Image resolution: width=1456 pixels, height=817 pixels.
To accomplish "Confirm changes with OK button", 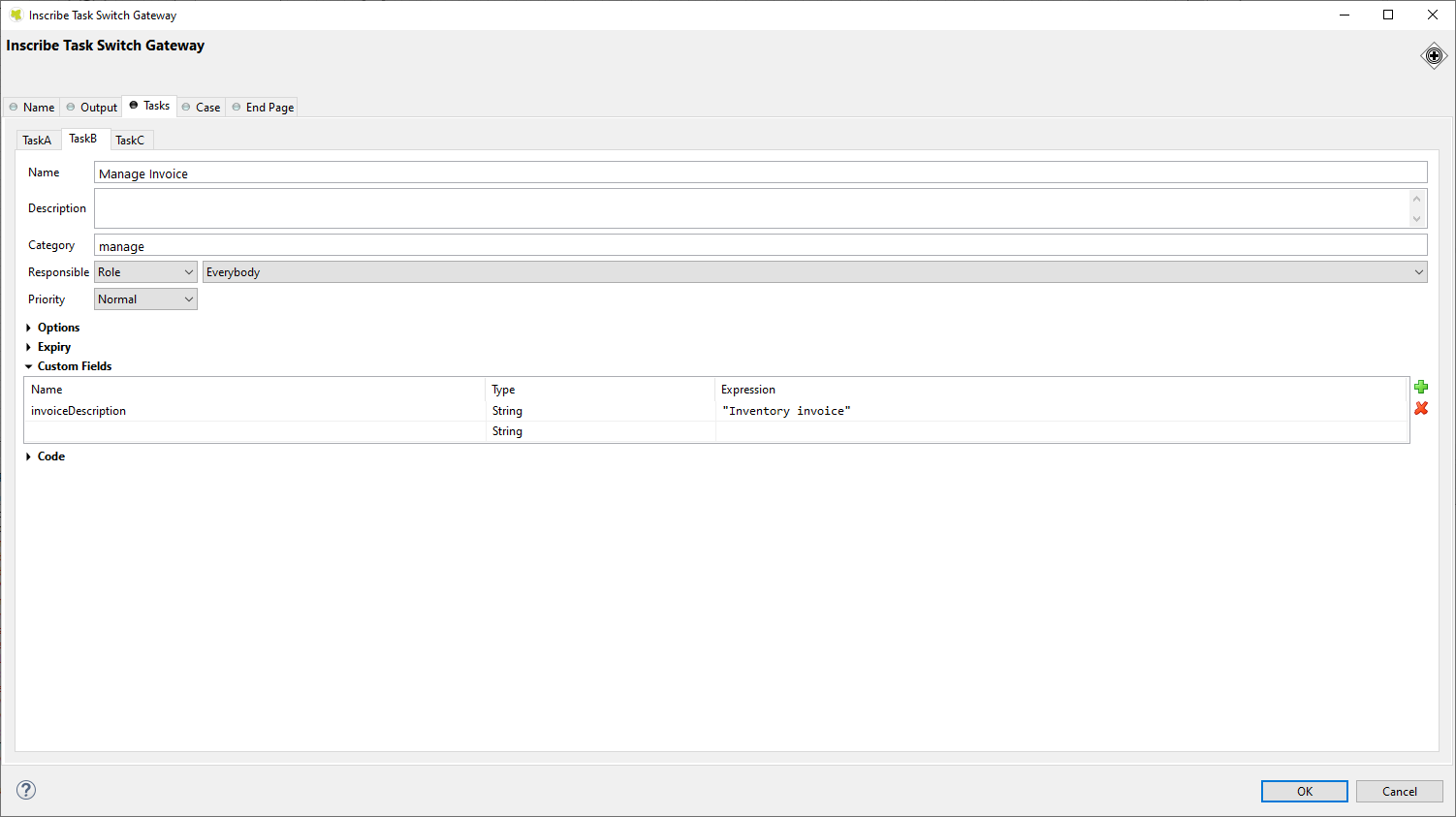I will coord(1304,791).
